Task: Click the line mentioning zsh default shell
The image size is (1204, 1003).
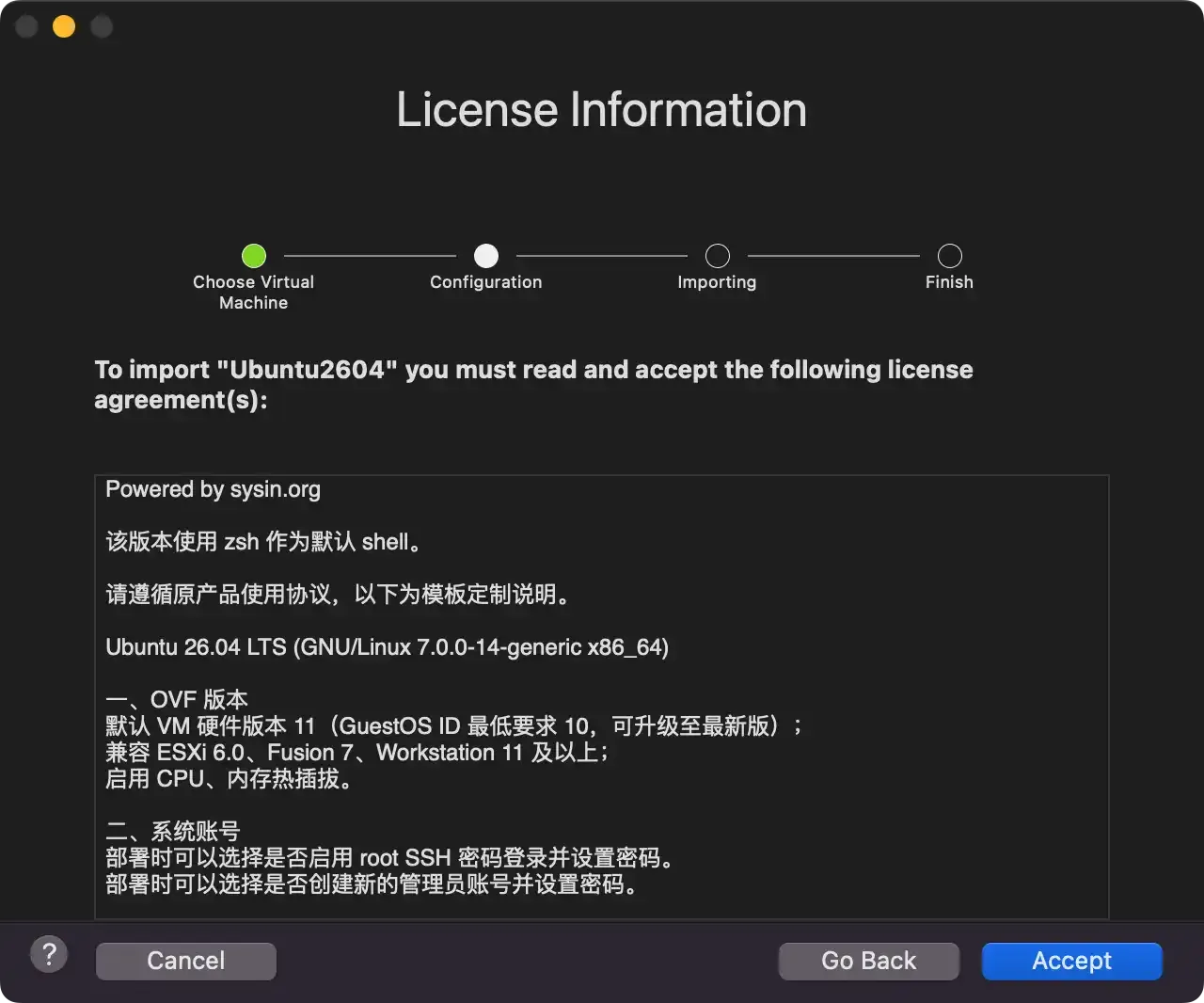Action: [x=264, y=542]
